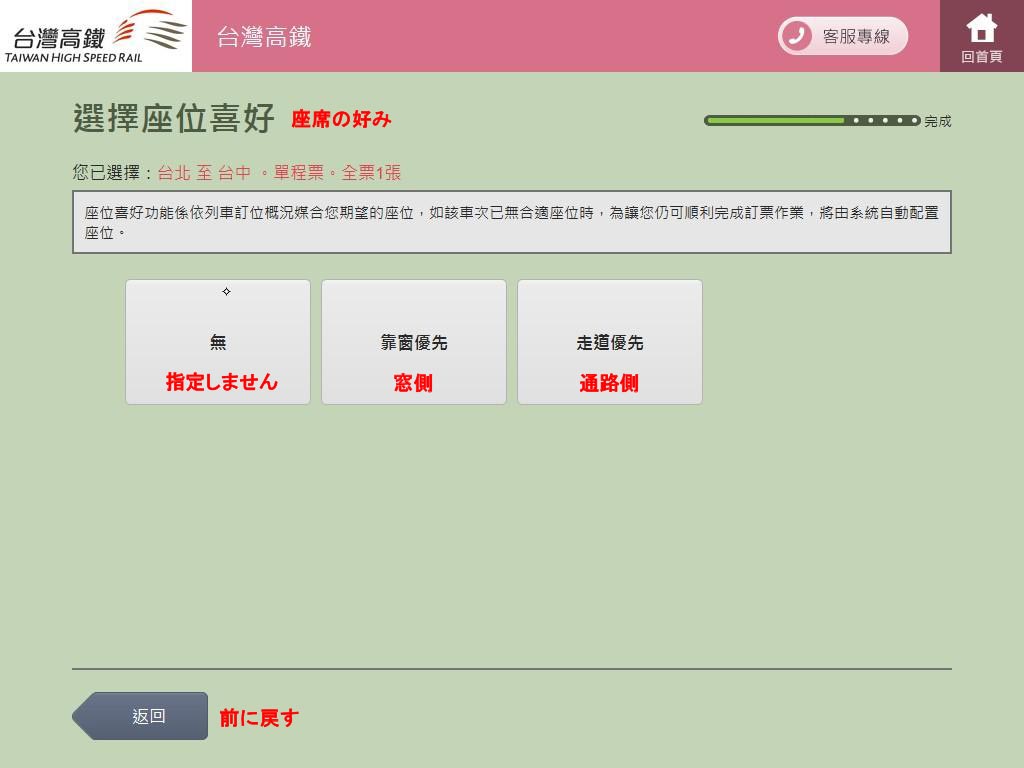Click the phone icon in 客服專線
The width and height of the screenshot is (1024, 768).
[796, 36]
